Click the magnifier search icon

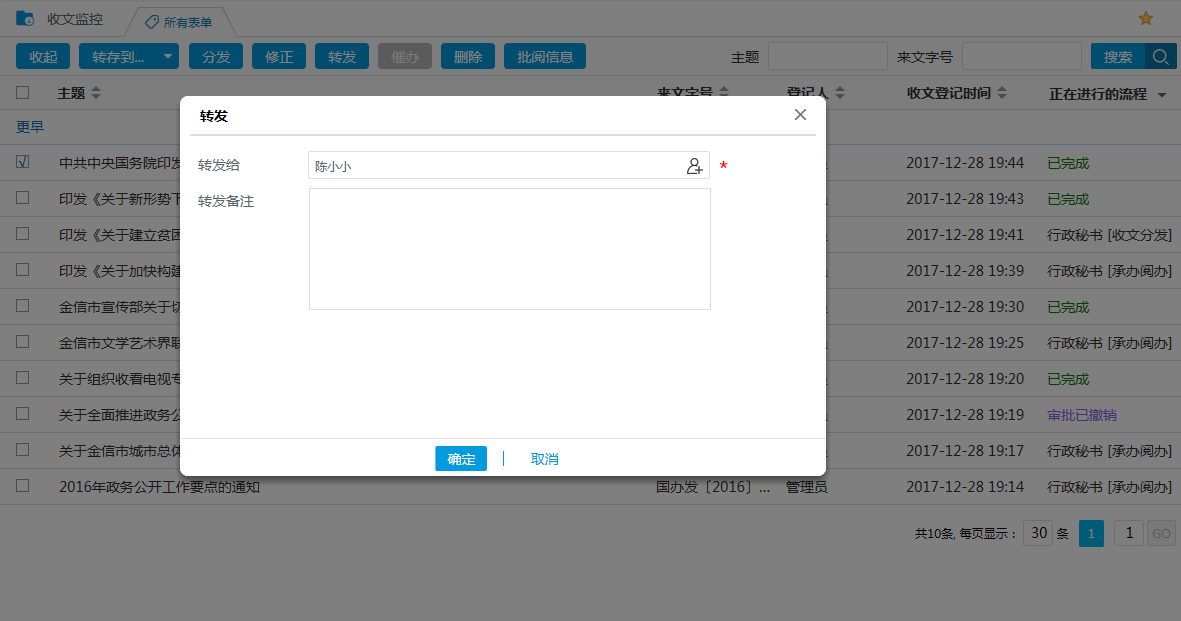tap(1161, 57)
